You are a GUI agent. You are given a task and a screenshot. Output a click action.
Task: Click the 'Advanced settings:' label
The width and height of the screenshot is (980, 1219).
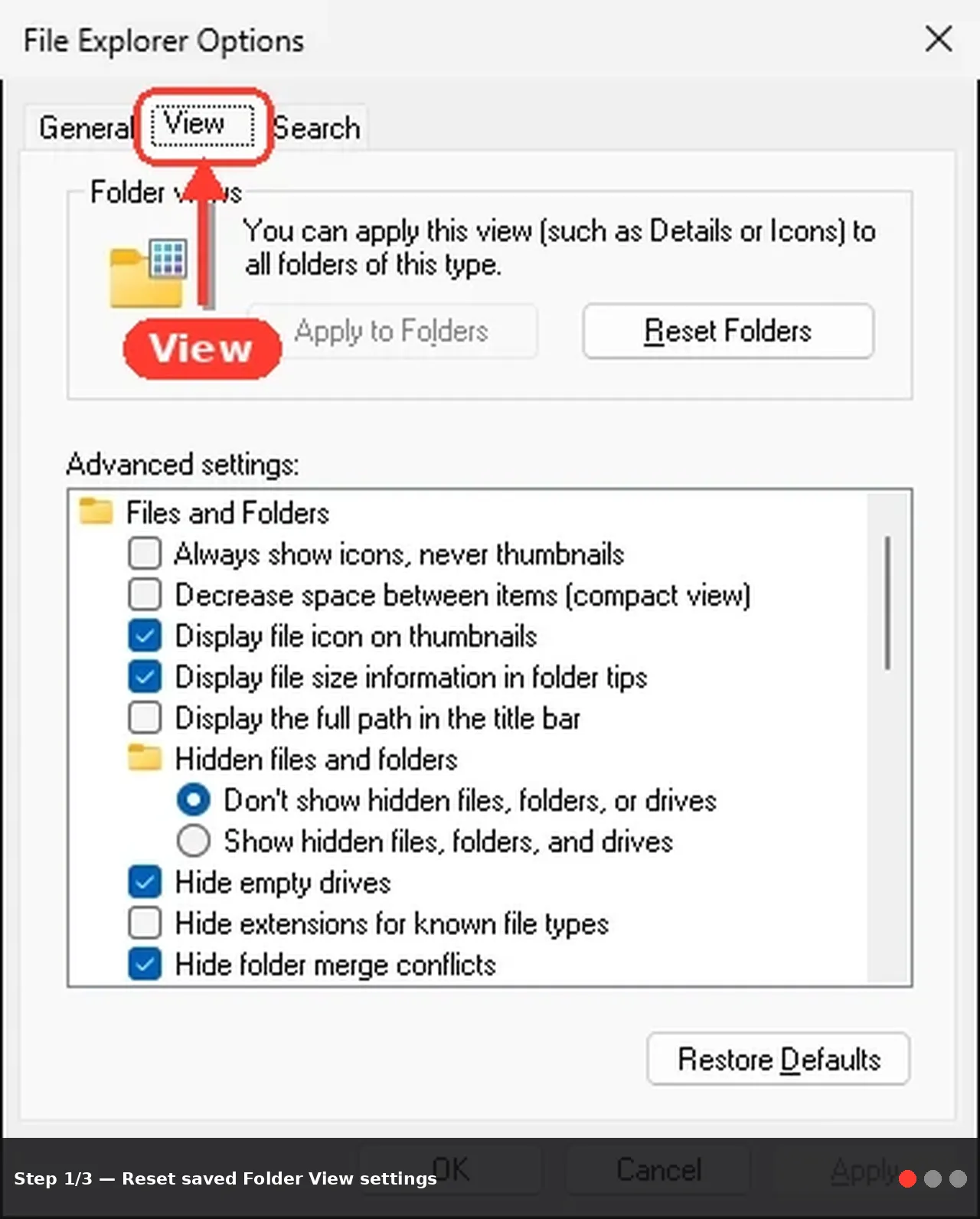pyautogui.click(x=182, y=464)
